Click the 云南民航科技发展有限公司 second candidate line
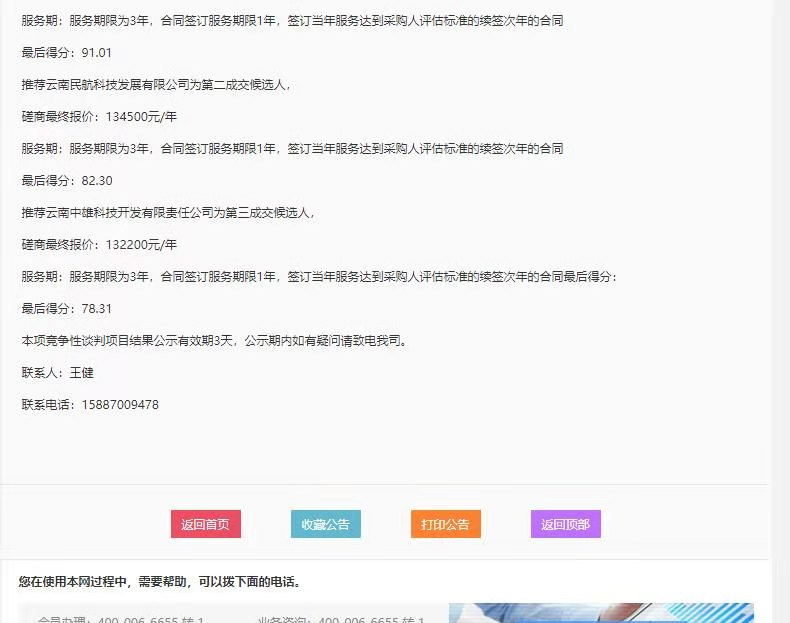This screenshot has width=790, height=623. click(x=156, y=85)
